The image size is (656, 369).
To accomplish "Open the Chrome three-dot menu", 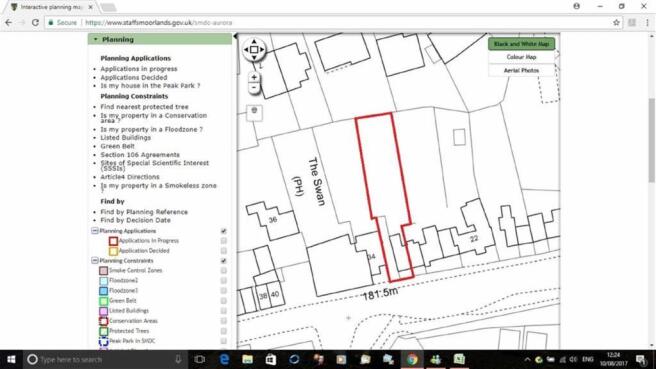I will tap(647, 23).
